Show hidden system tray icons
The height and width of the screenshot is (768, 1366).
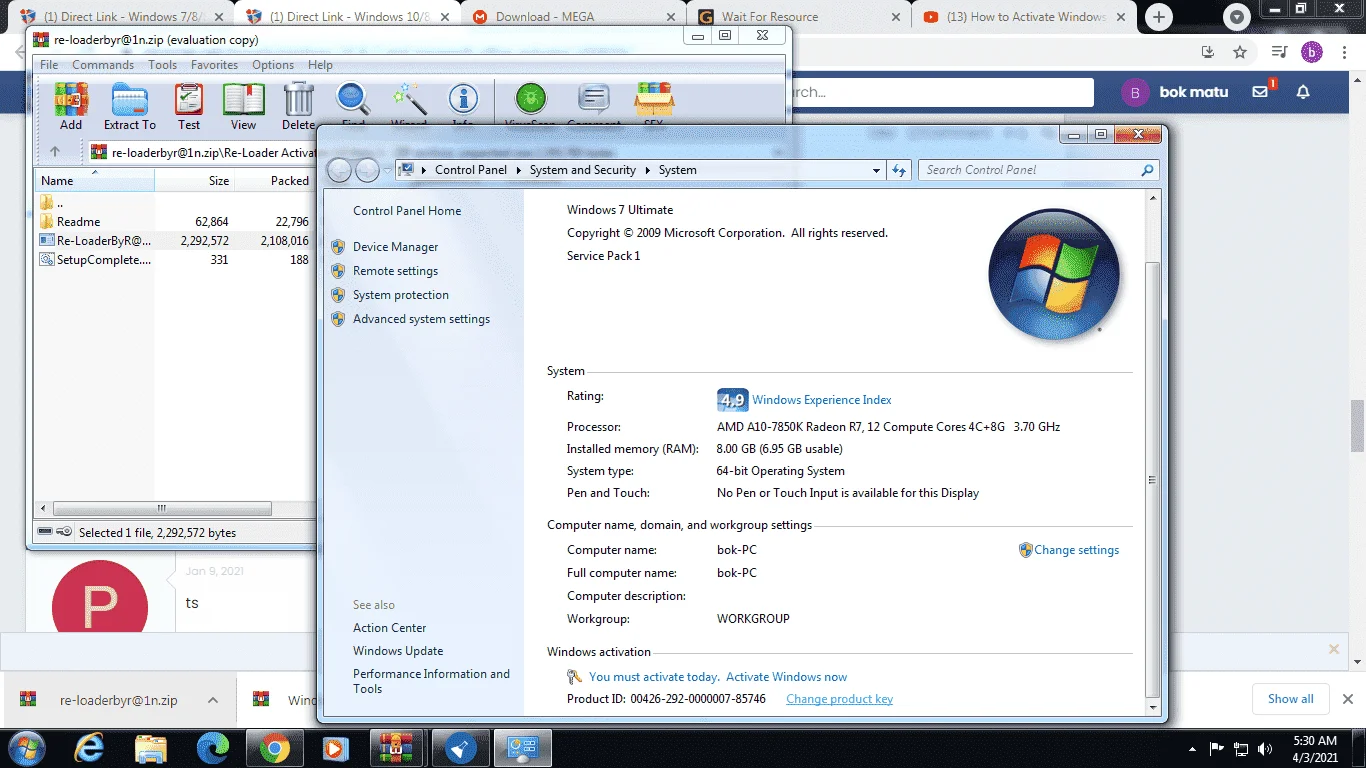[1192, 749]
